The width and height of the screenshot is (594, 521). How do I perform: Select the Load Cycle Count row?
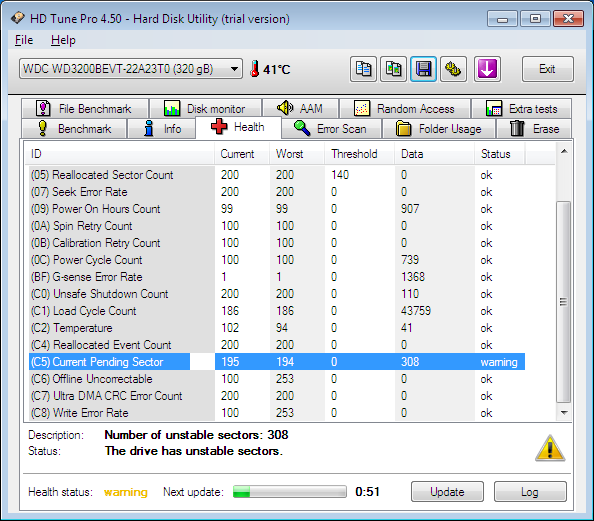coord(277,311)
